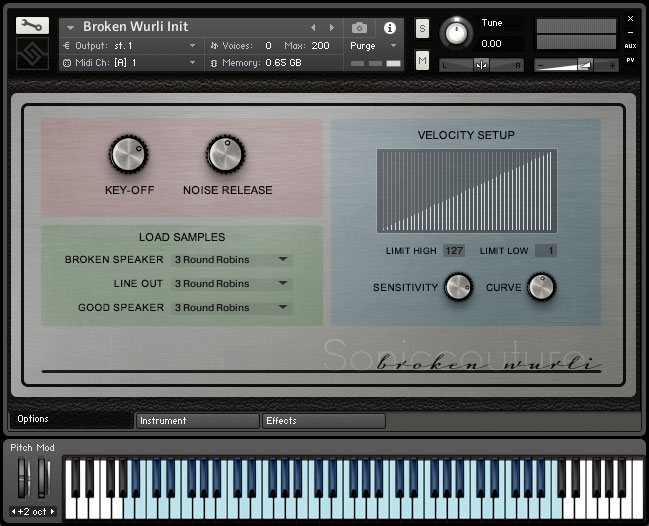Minimize instrument header with dash button
This screenshot has height=526, width=649.
point(630,32)
